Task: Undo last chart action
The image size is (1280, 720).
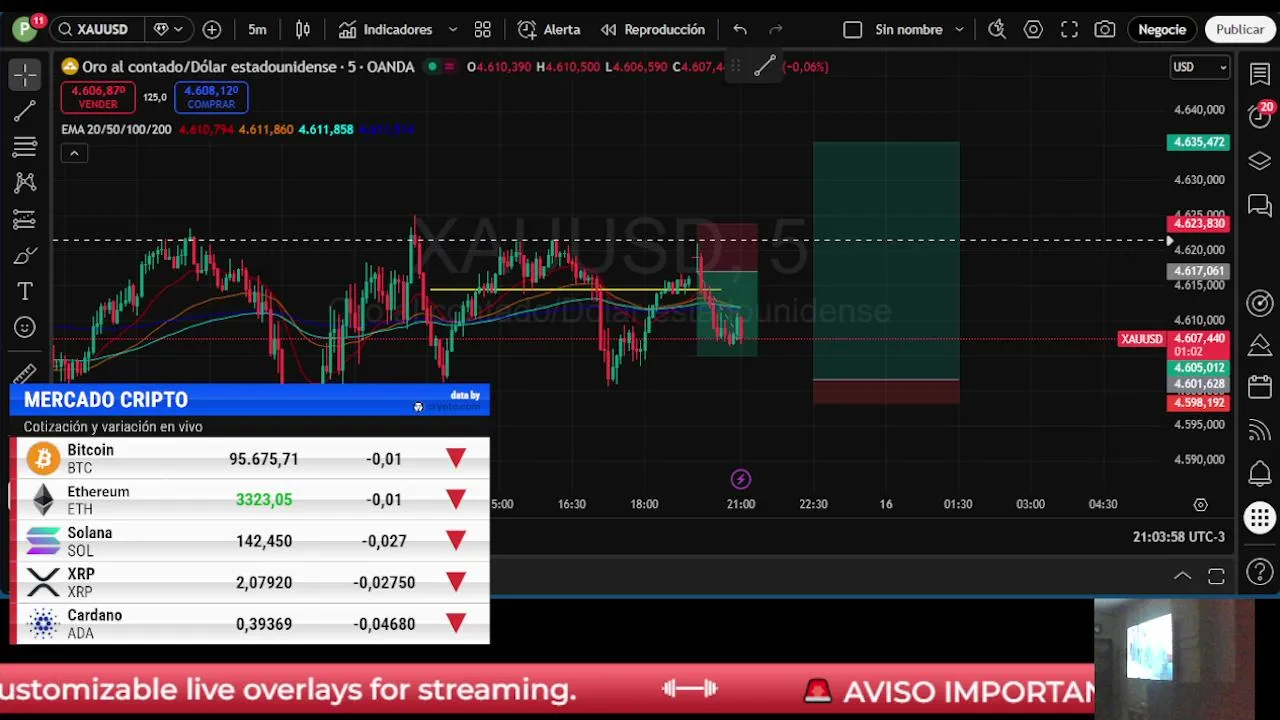Action: tap(740, 29)
